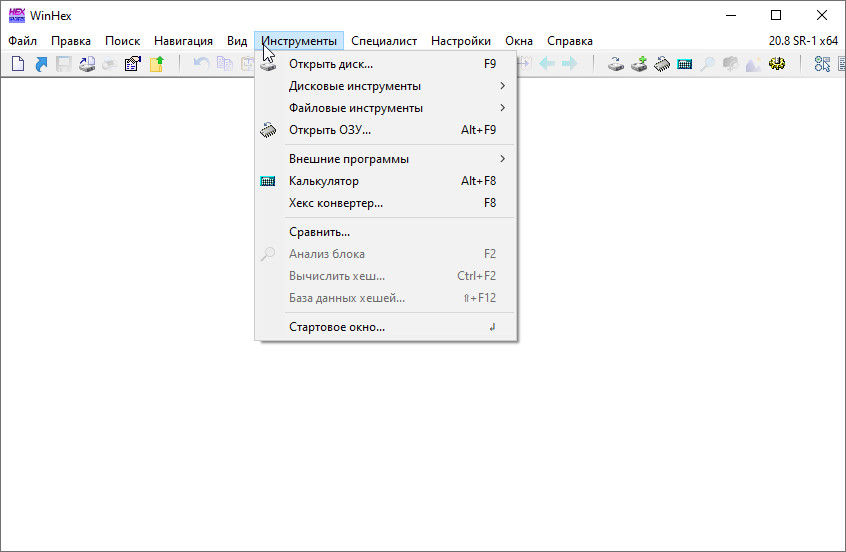This screenshot has width=846, height=552.
Task: Open the Поиск menu
Action: click(122, 41)
